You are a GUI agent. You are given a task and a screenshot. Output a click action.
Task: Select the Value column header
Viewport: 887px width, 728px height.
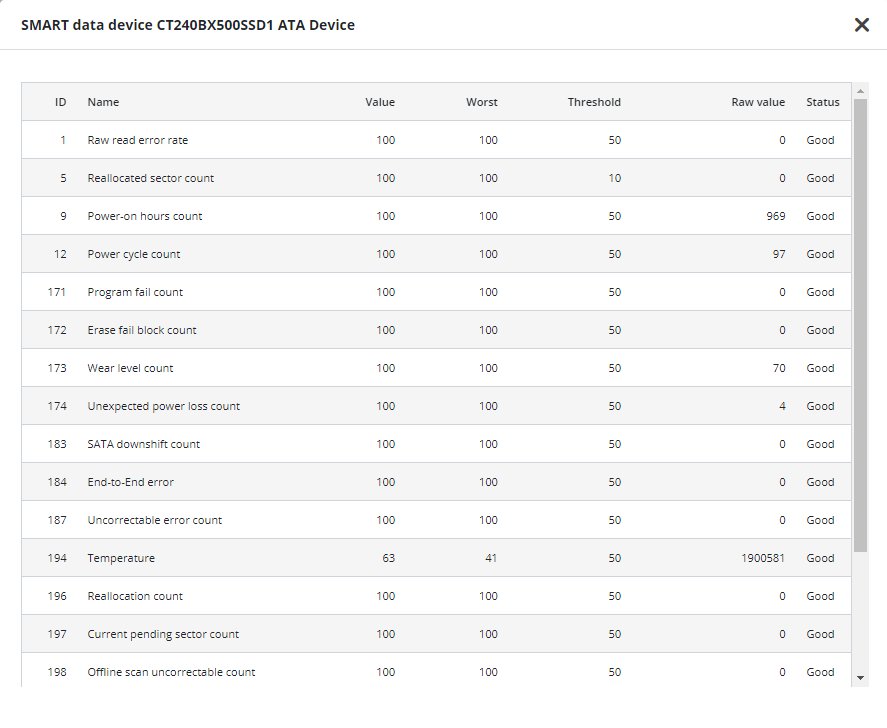[380, 102]
